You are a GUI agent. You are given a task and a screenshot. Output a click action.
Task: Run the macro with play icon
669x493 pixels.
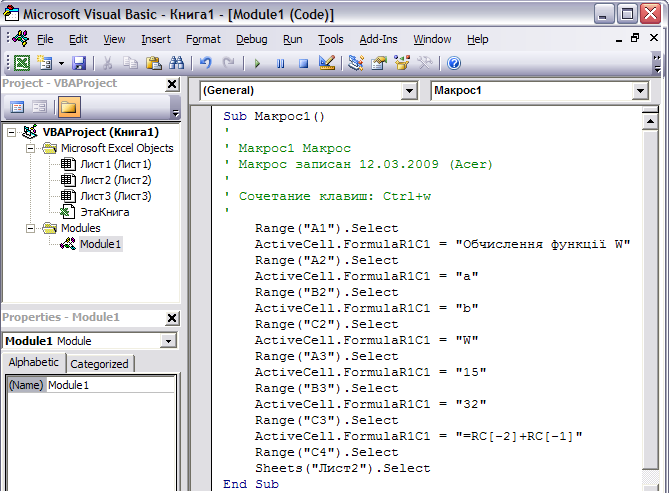[x=257, y=64]
